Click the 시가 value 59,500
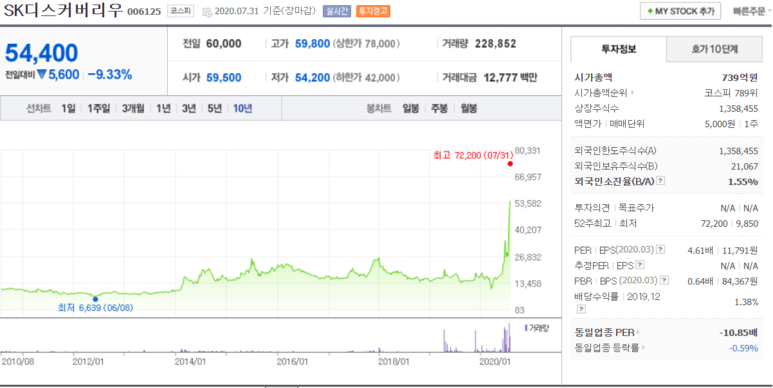Image resolution: width=773 pixels, height=388 pixels. point(224,77)
